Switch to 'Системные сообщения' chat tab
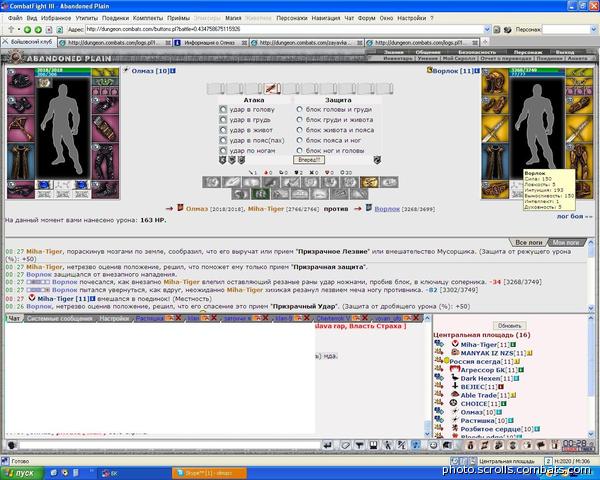600x480 pixels. click(x=60, y=318)
